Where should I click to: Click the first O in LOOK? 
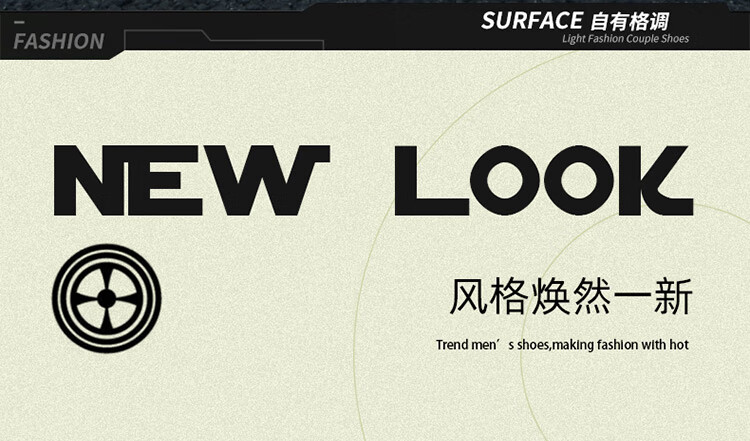[505, 179]
